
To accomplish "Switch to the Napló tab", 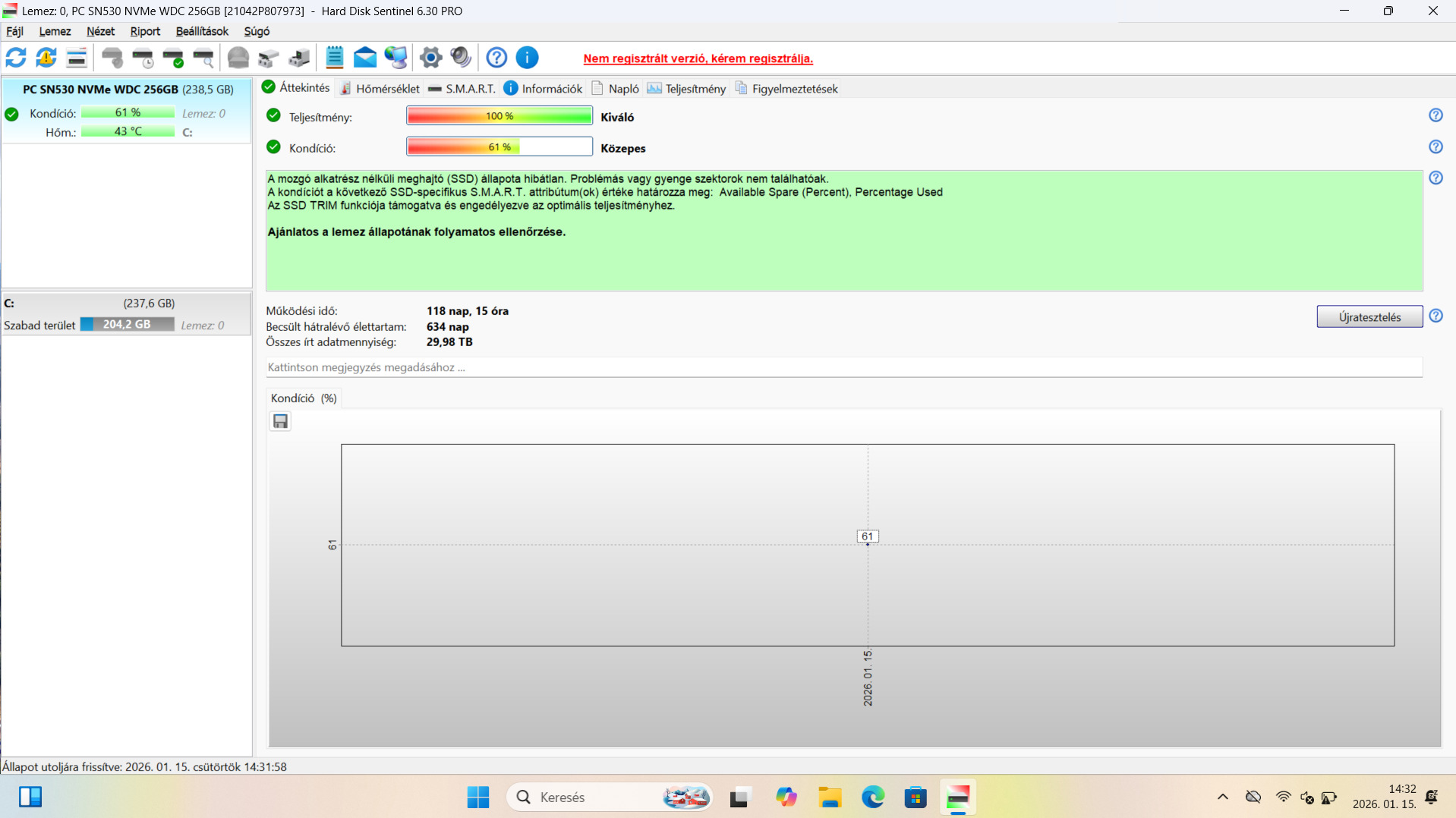I will tap(616, 89).
